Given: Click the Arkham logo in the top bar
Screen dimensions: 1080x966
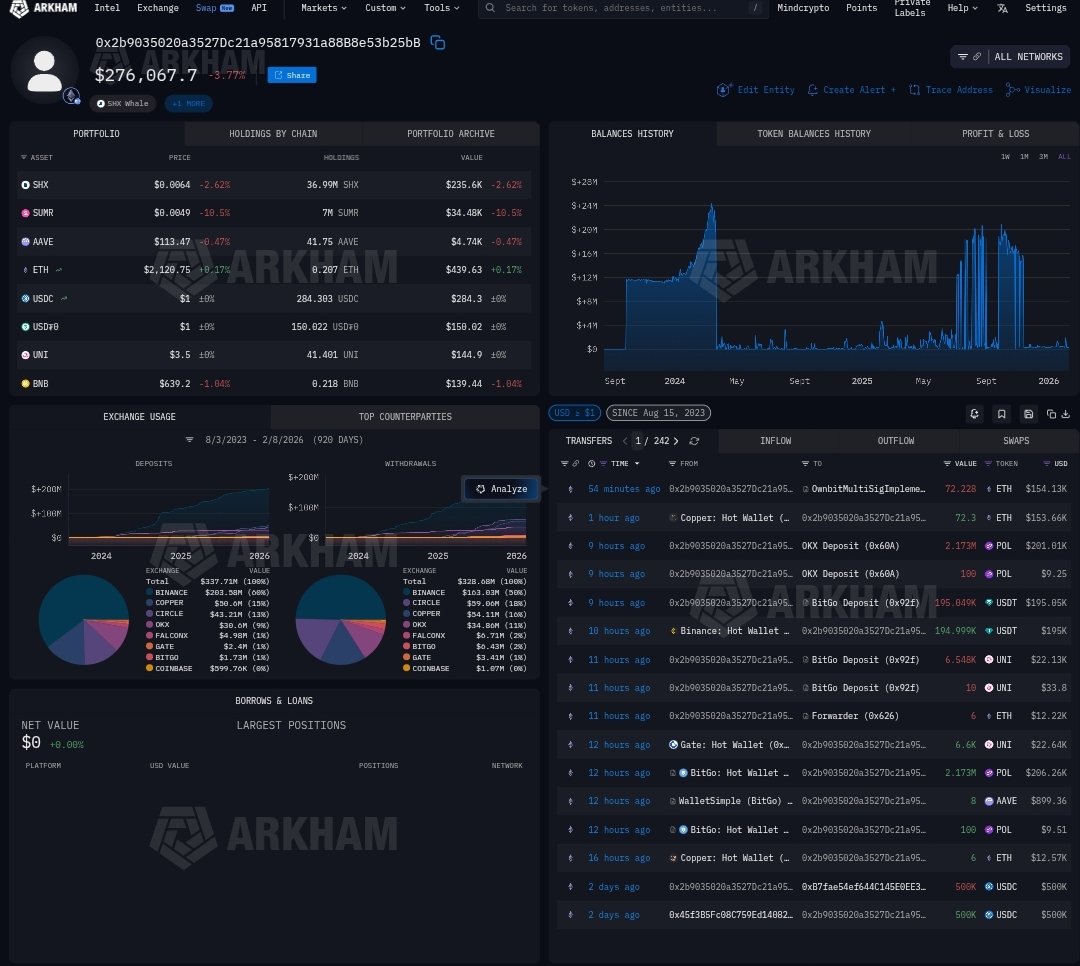Looking at the screenshot, I should tap(43, 8).
